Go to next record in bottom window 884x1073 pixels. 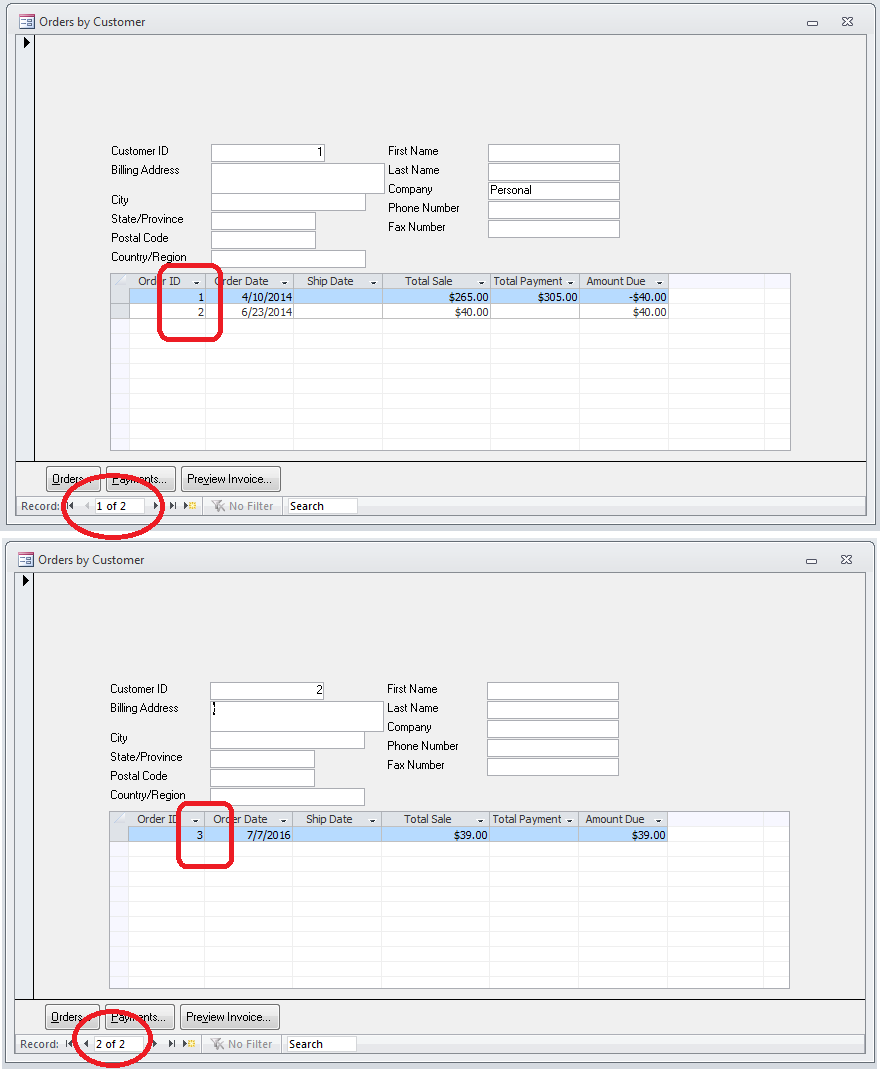coord(155,1044)
